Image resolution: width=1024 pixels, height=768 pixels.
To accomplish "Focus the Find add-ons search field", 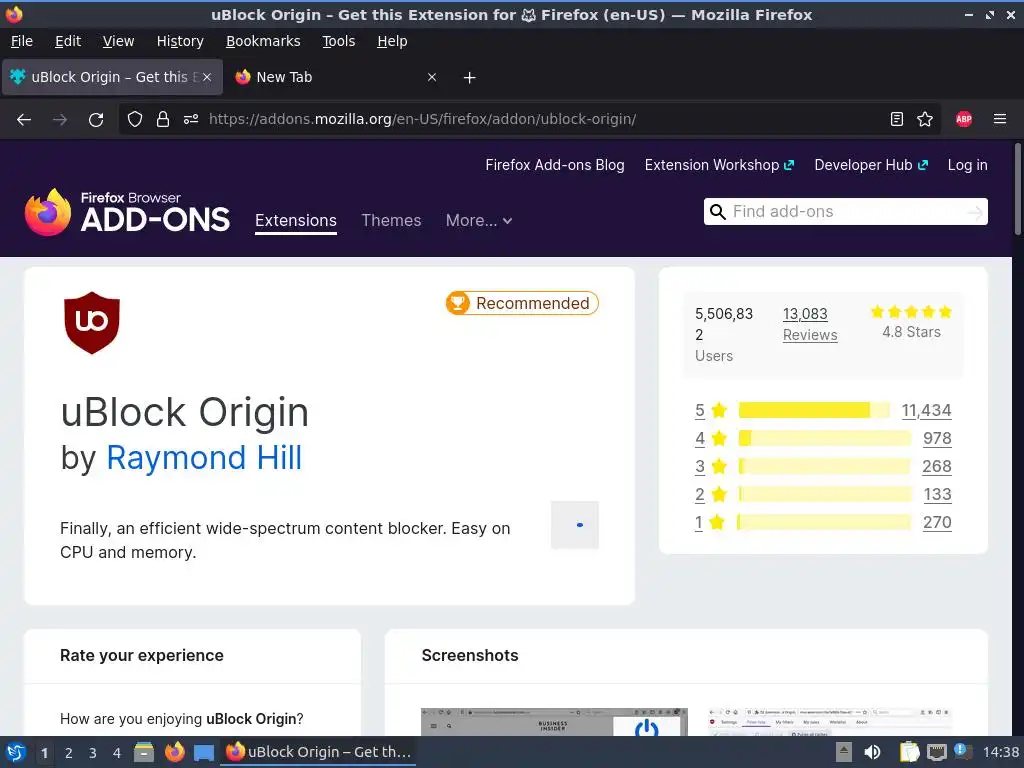I will click(x=846, y=212).
